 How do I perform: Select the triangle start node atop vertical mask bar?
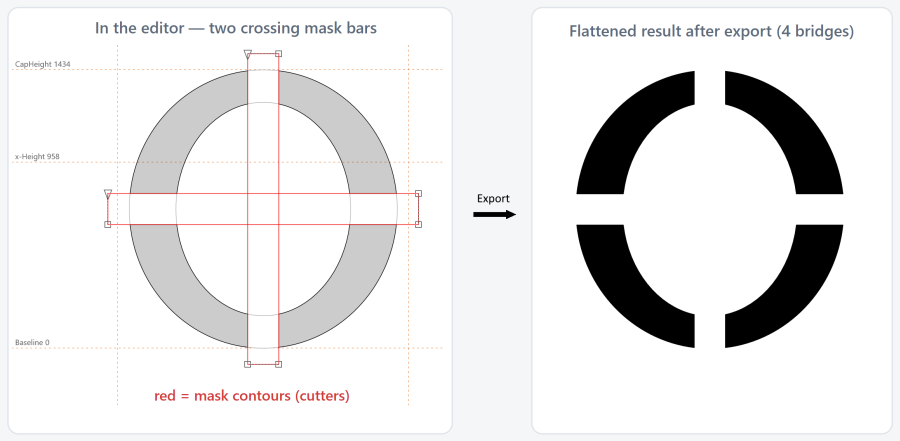(247, 54)
